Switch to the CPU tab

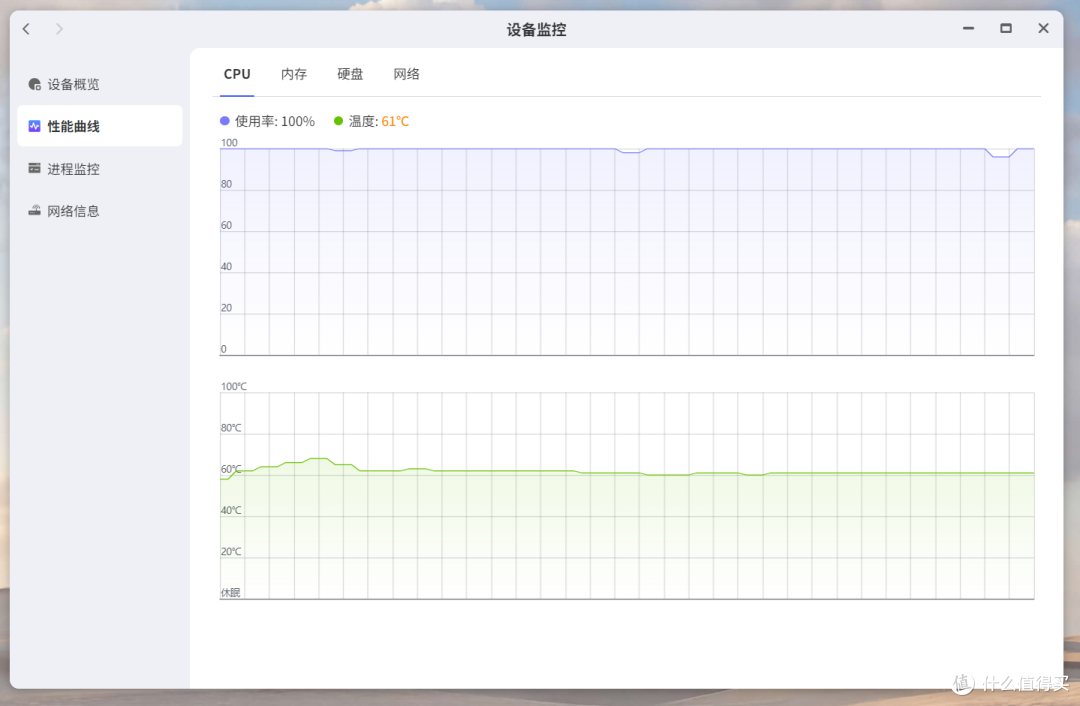click(237, 74)
